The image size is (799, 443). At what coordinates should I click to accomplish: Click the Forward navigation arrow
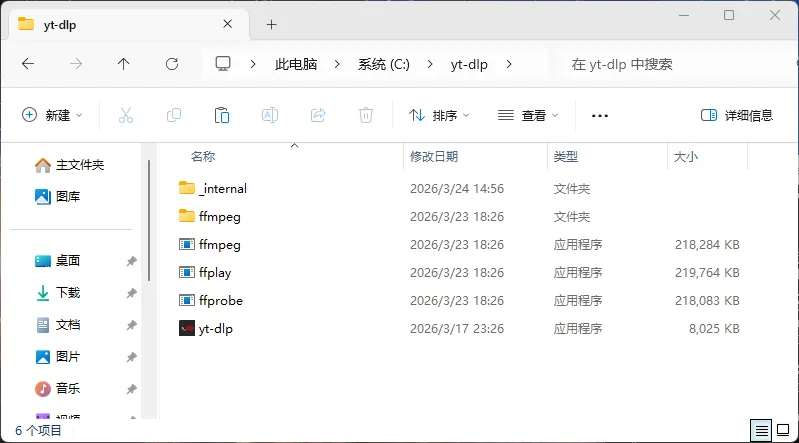[76, 64]
